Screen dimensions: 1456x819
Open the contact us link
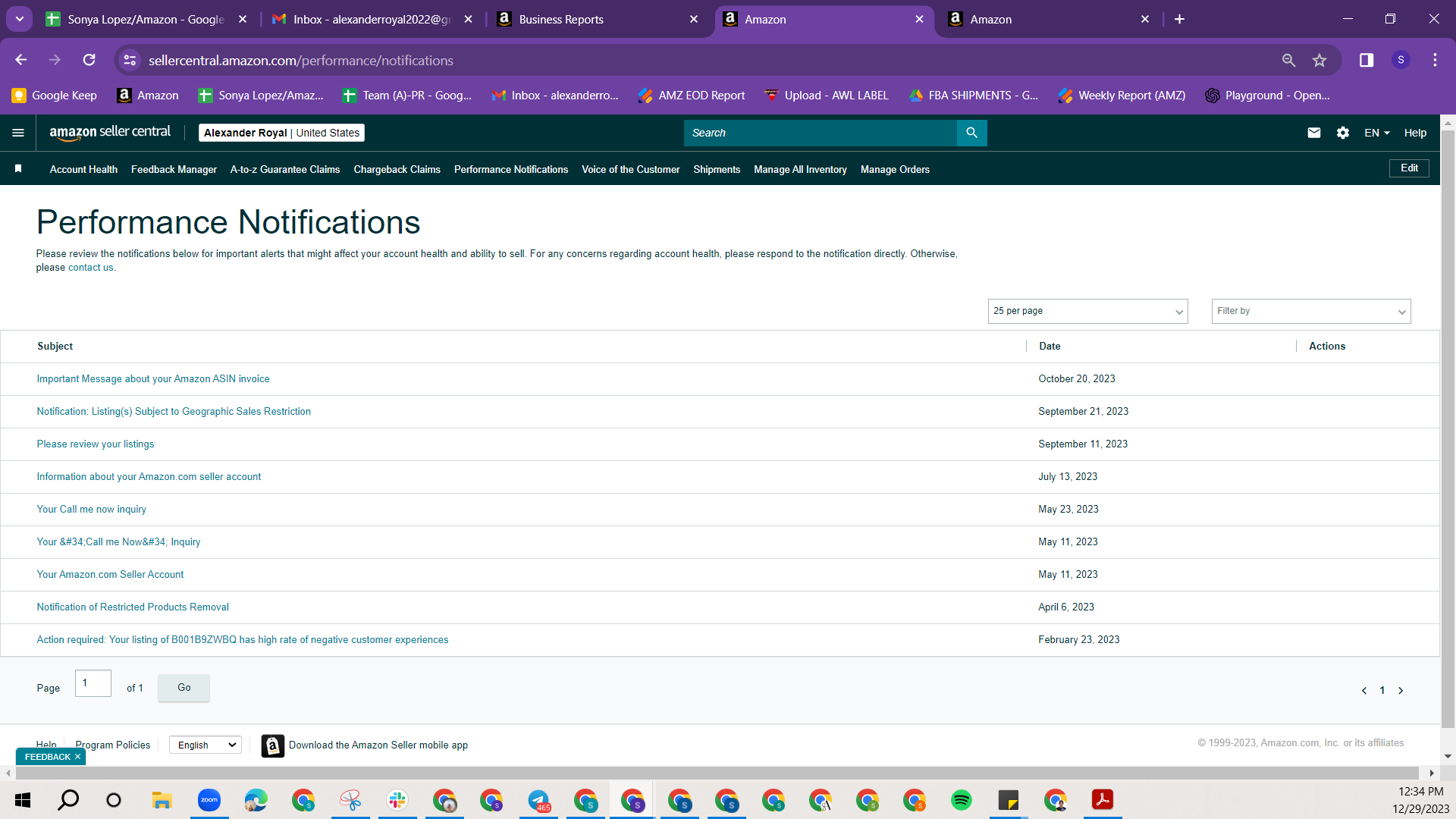click(90, 268)
